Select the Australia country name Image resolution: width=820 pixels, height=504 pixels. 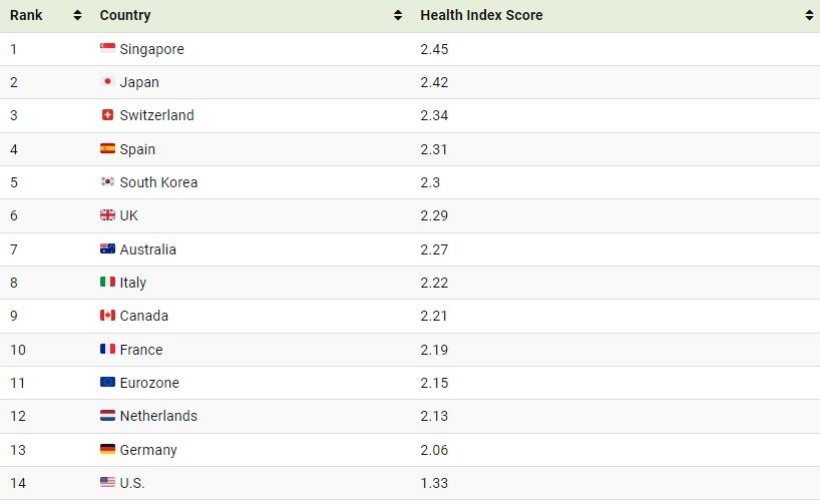148,249
